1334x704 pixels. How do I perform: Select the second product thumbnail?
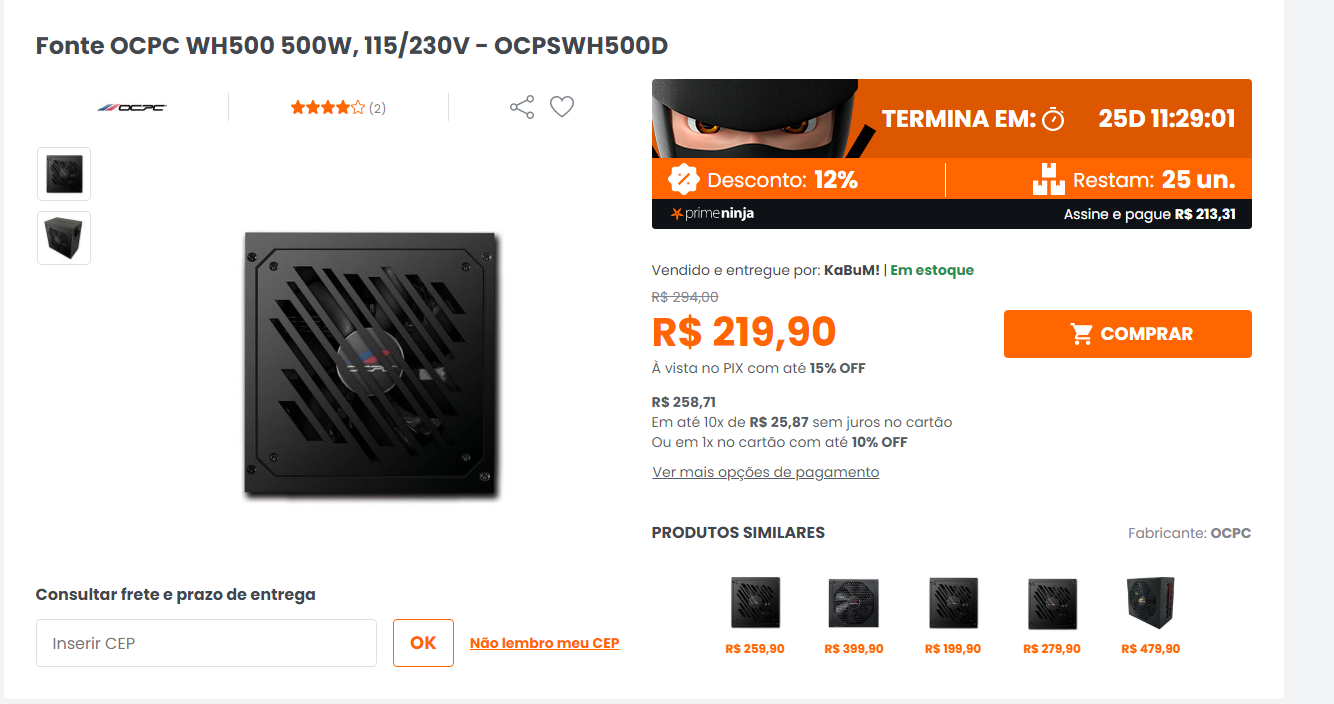point(64,238)
